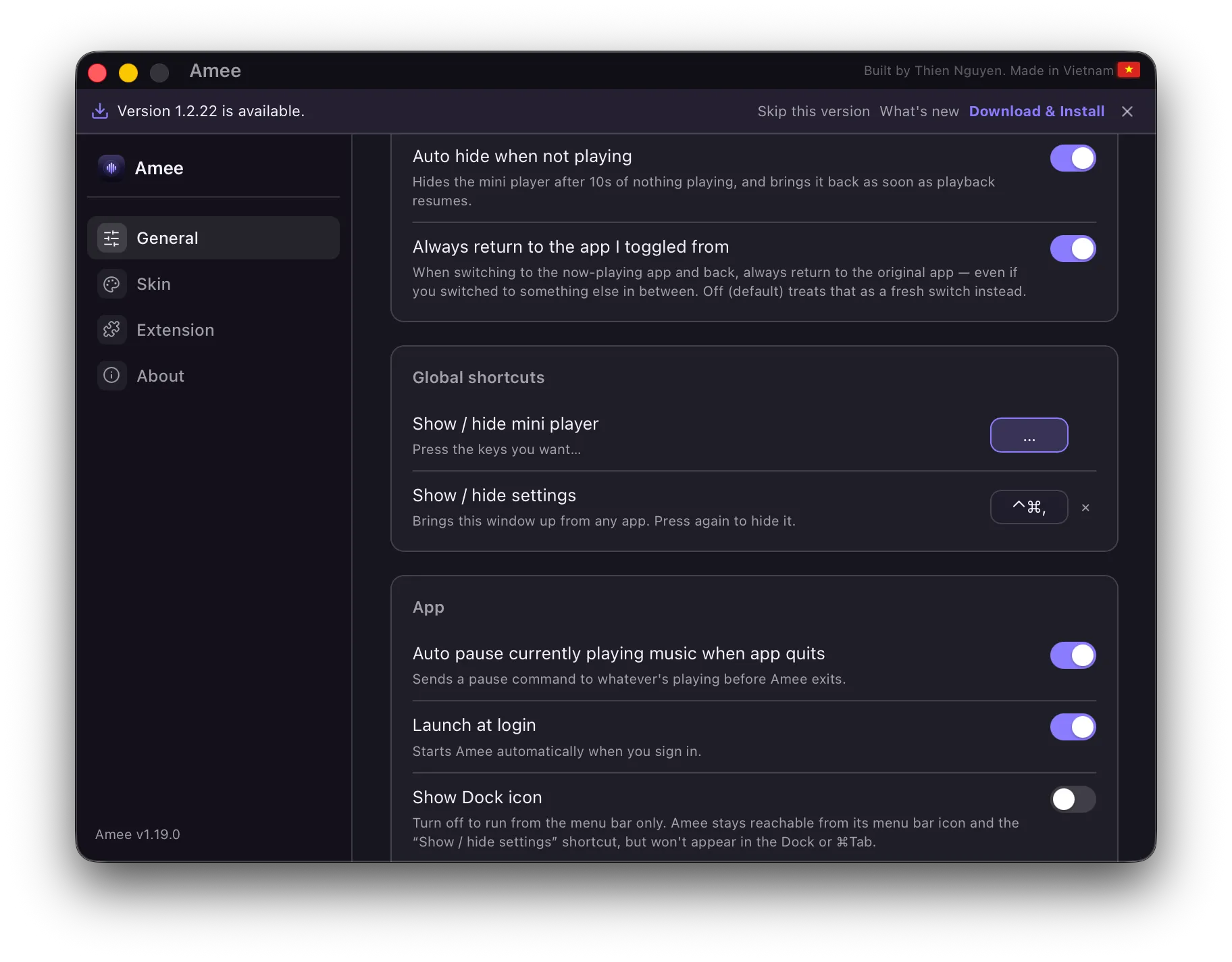Disable Auto hide when not playing
Viewport: 1232px width, 962px height.
(1073, 158)
